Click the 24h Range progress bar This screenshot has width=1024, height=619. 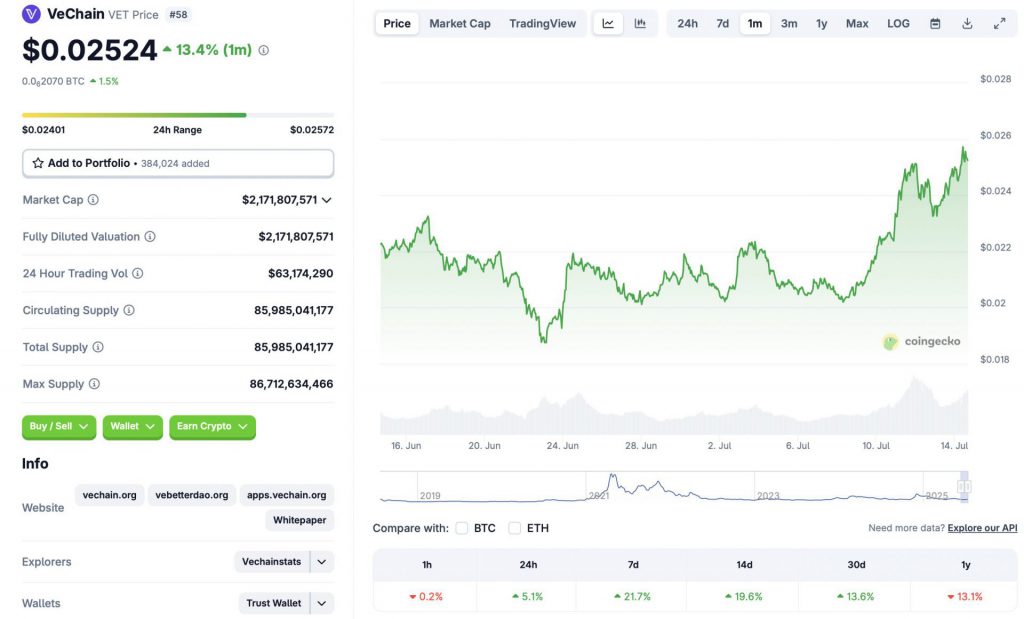[178, 115]
